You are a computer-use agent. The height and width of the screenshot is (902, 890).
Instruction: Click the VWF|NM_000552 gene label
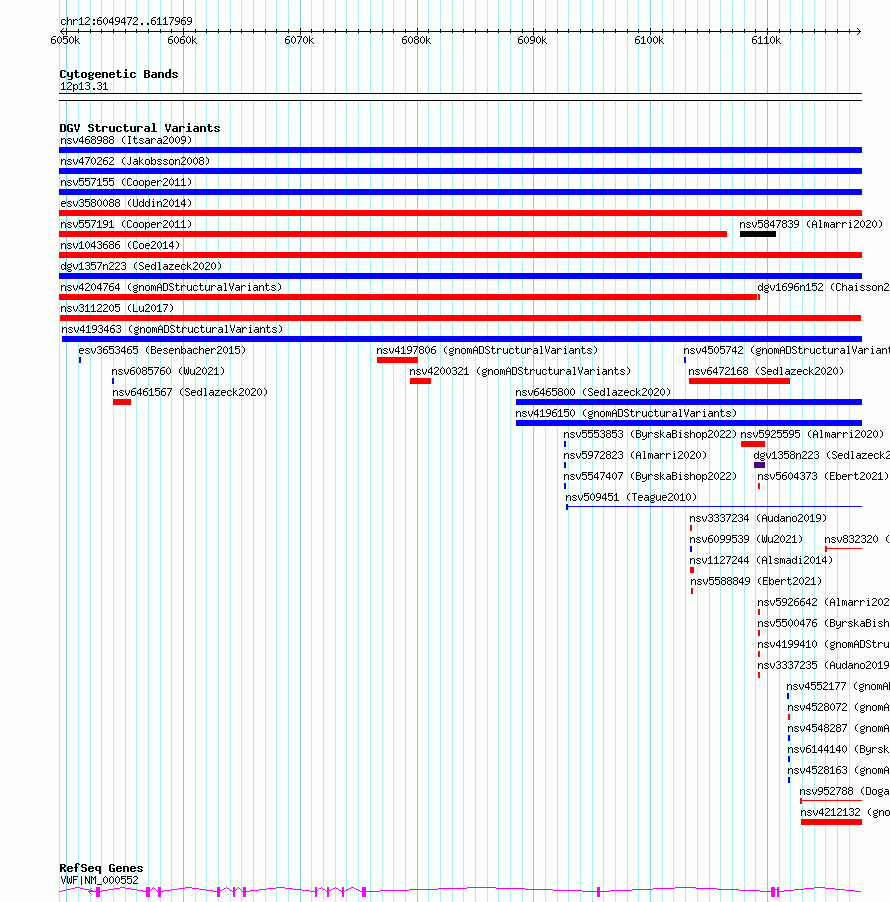coord(99,880)
